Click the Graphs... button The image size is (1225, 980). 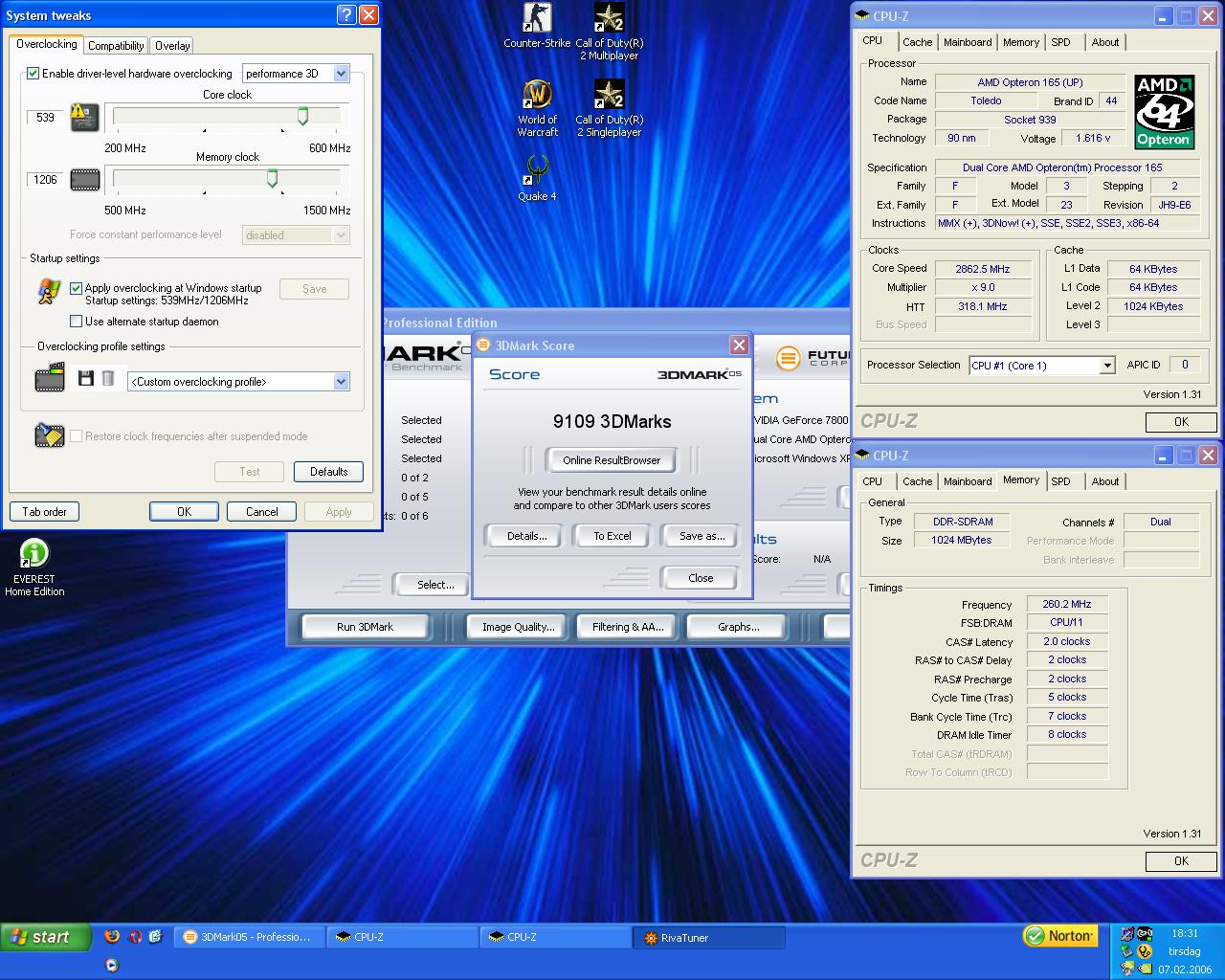pos(738,627)
